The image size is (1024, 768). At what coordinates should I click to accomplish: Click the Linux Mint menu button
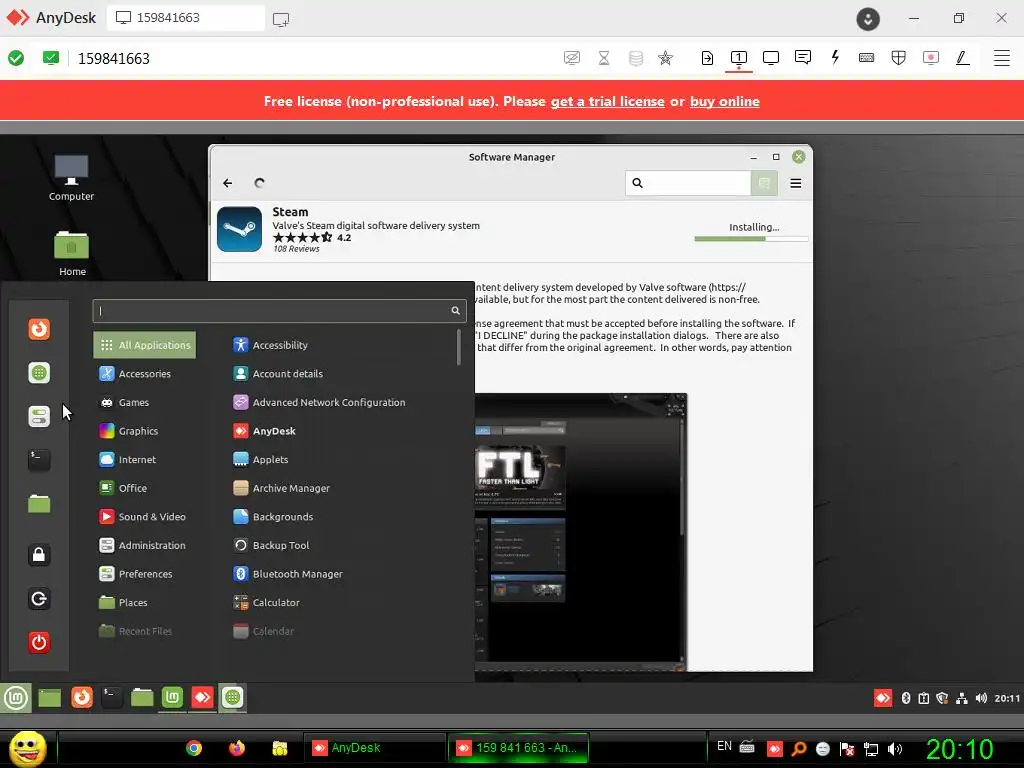16,697
